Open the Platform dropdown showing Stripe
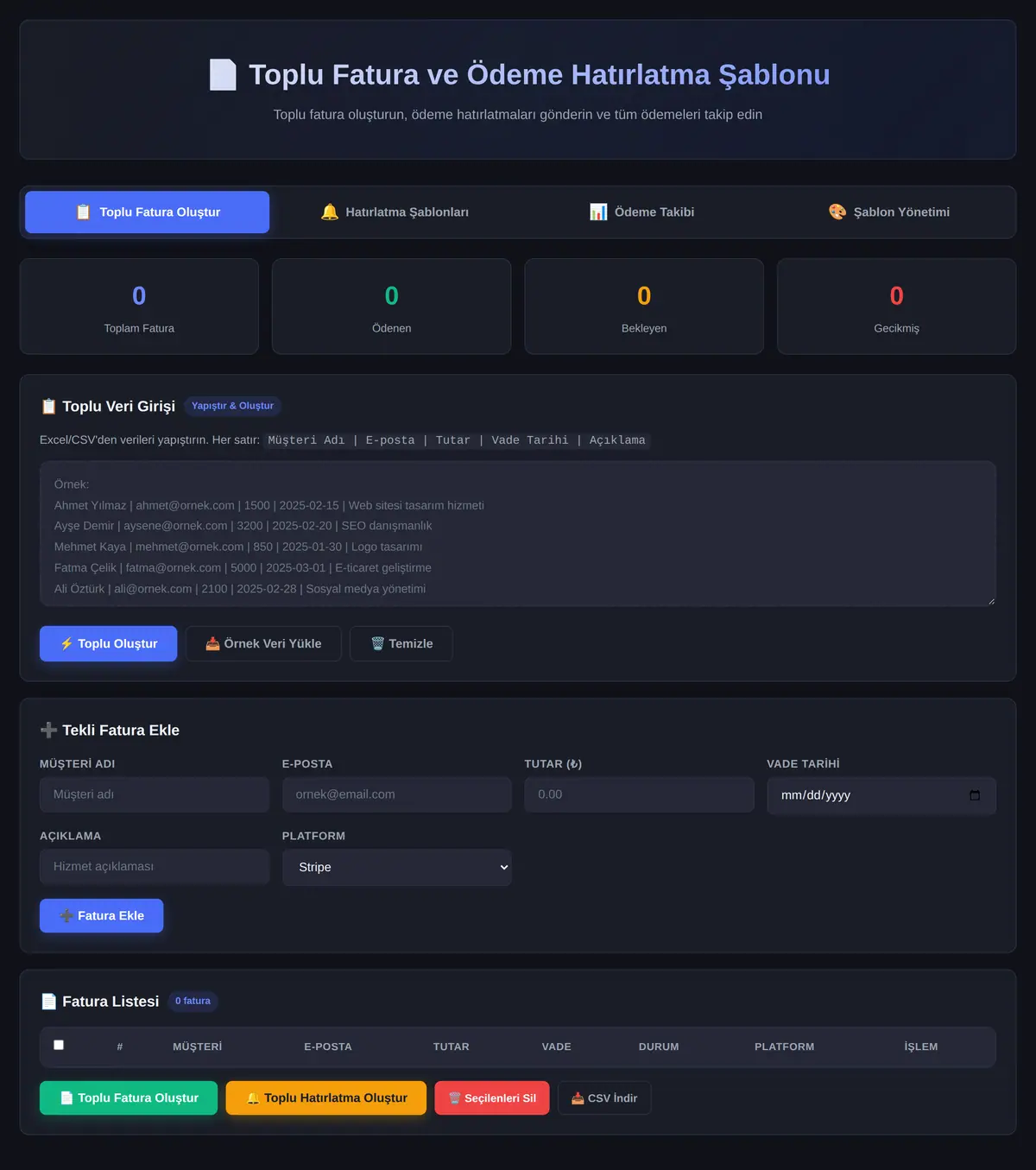This screenshot has height=1170, width=1036. [397, 867]
